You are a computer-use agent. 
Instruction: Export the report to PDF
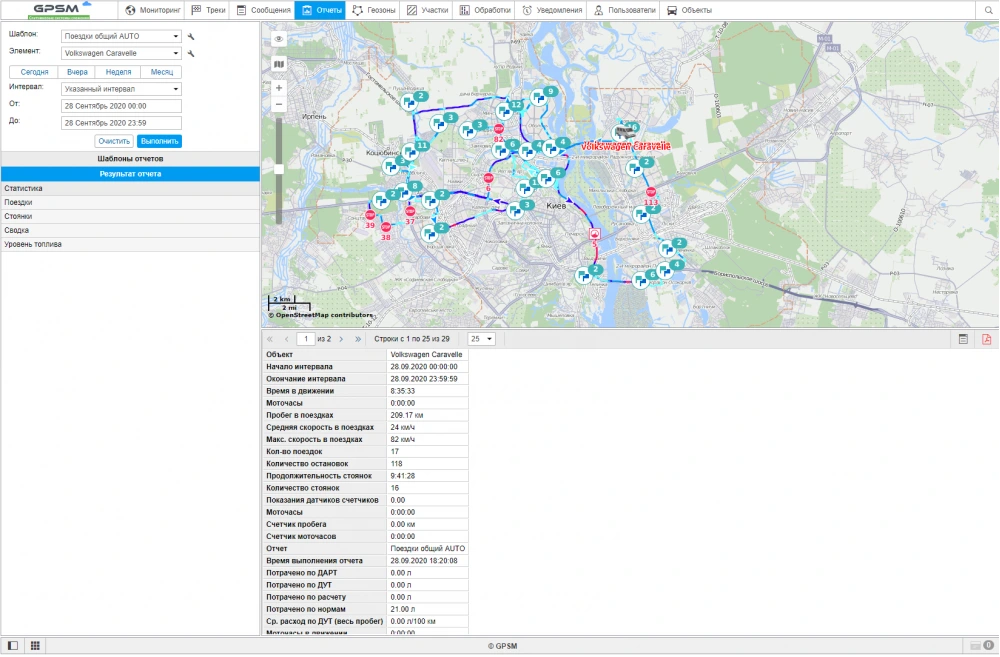(x=986, y=339)
